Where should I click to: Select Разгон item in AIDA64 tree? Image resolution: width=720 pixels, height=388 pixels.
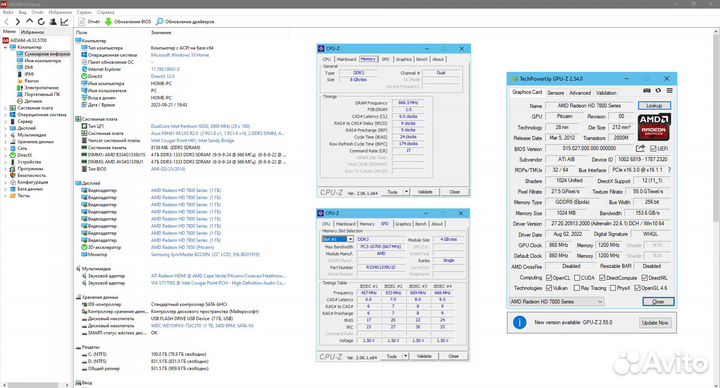coord(28,81)
